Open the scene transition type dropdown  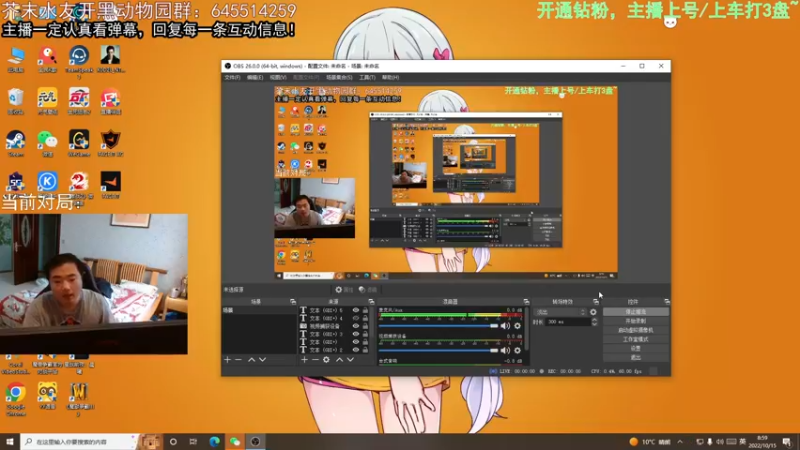pos(560,312)
